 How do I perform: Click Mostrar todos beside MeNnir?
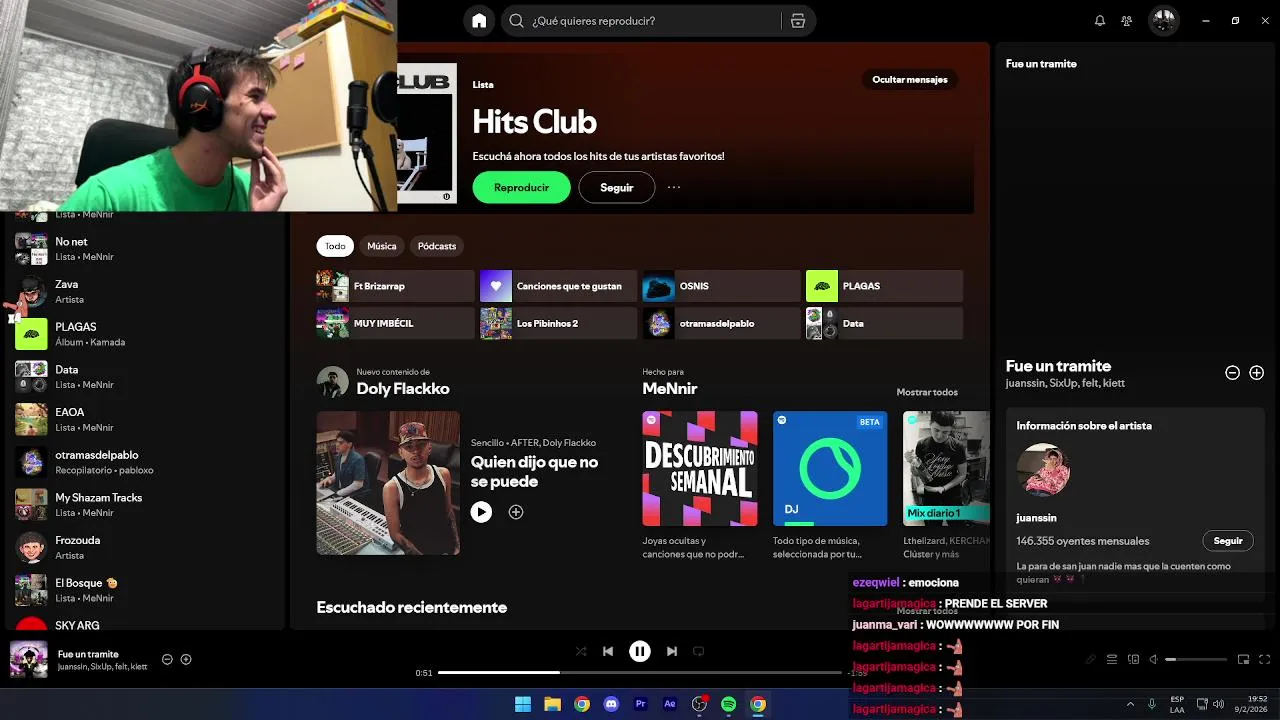tap(927, 392)
